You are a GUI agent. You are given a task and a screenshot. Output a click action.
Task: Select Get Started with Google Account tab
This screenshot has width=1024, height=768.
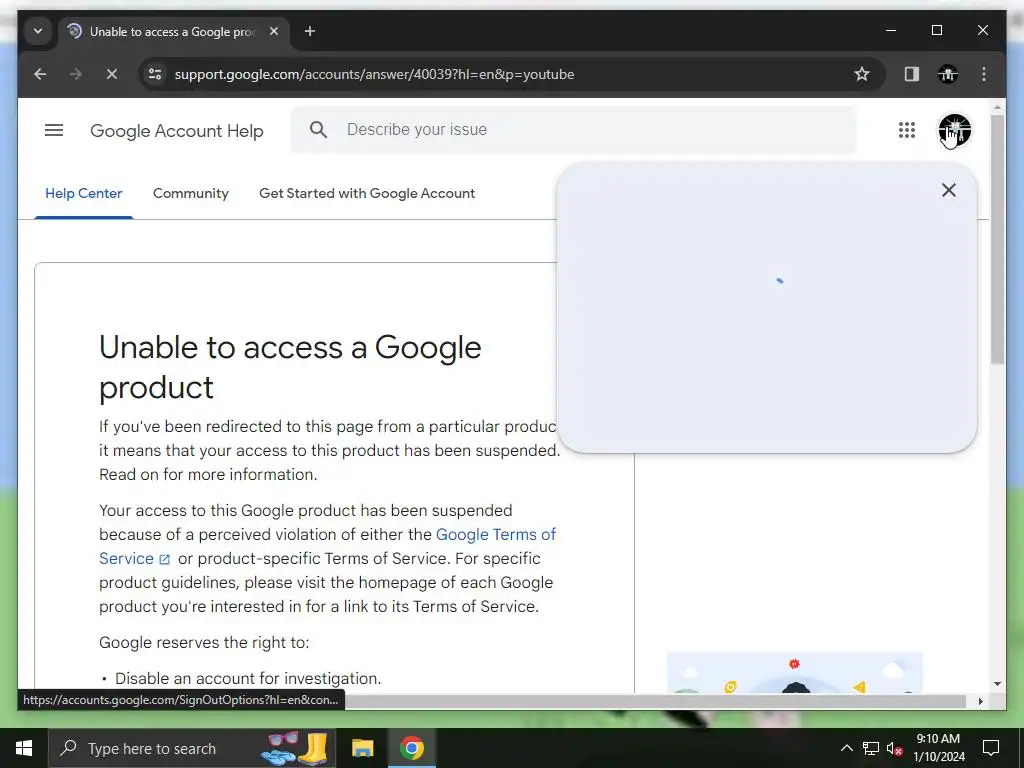367,193
